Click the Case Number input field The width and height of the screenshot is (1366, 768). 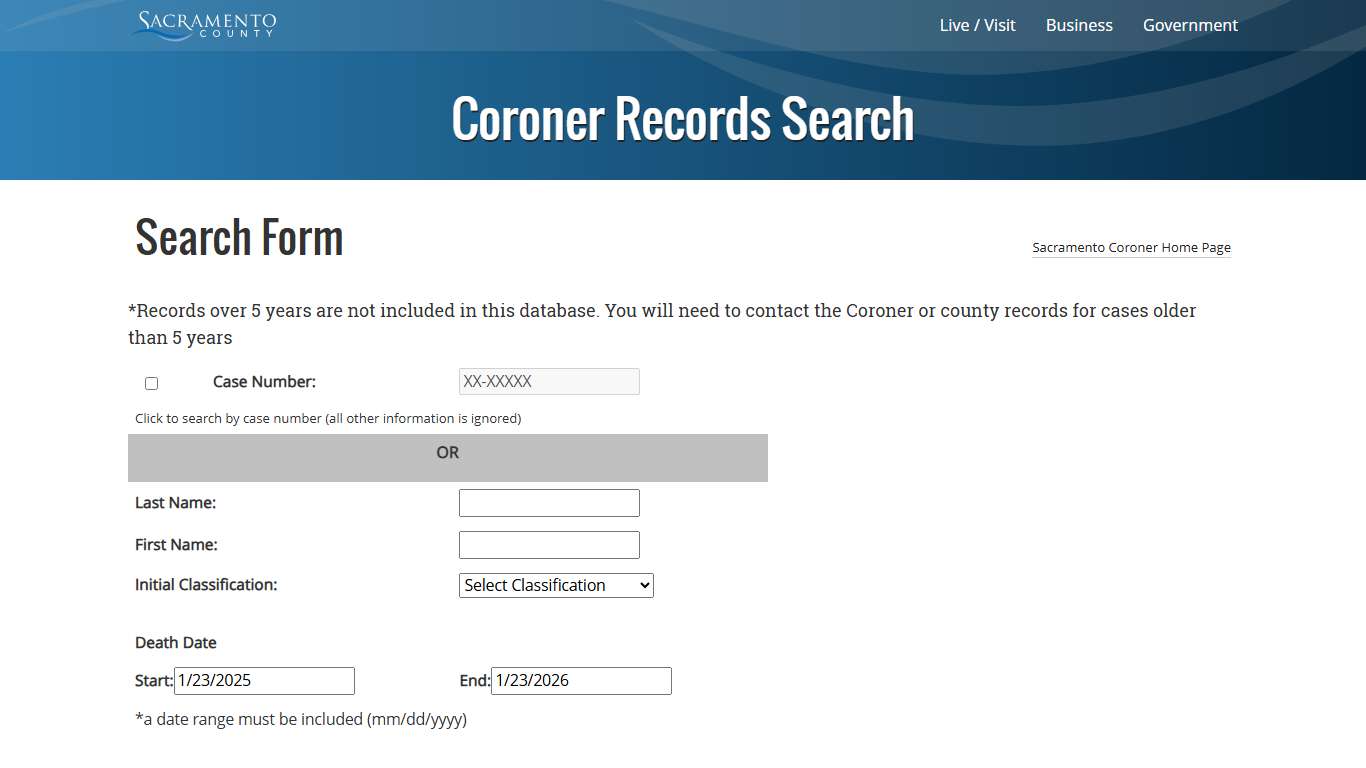[548, 381]
